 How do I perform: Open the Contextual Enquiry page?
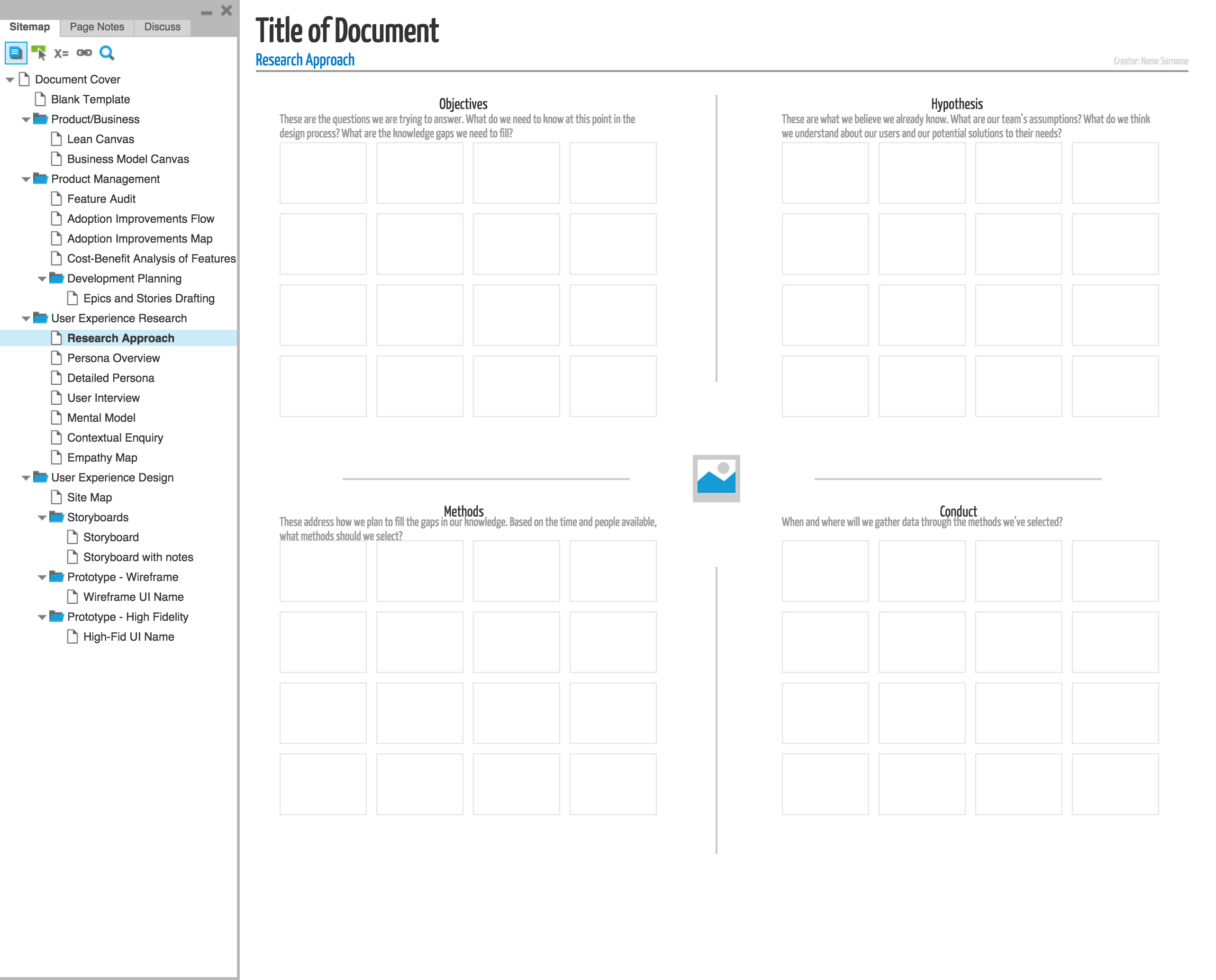115,437
